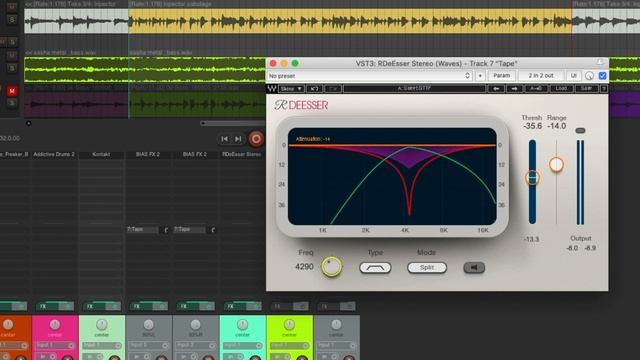Toggle the FX bypass power on the aqua channel
Screen dimensions: 640x360
pos(254,306)
